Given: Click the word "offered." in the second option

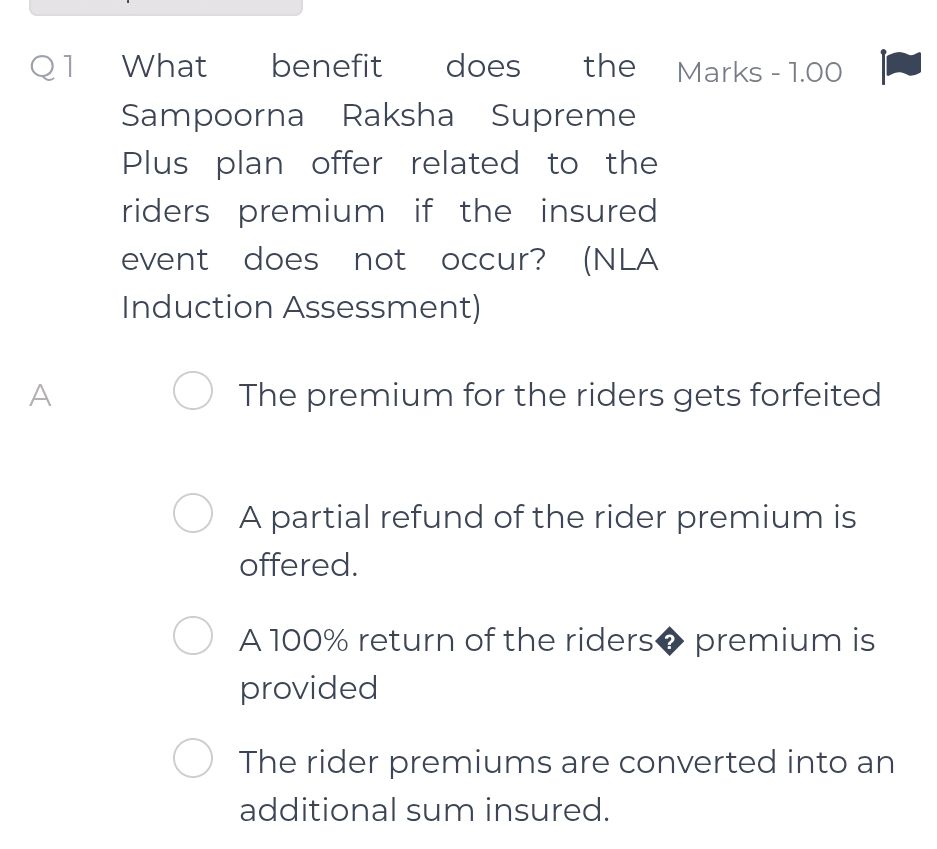Looking at the screenshot, I should point(298,565).
